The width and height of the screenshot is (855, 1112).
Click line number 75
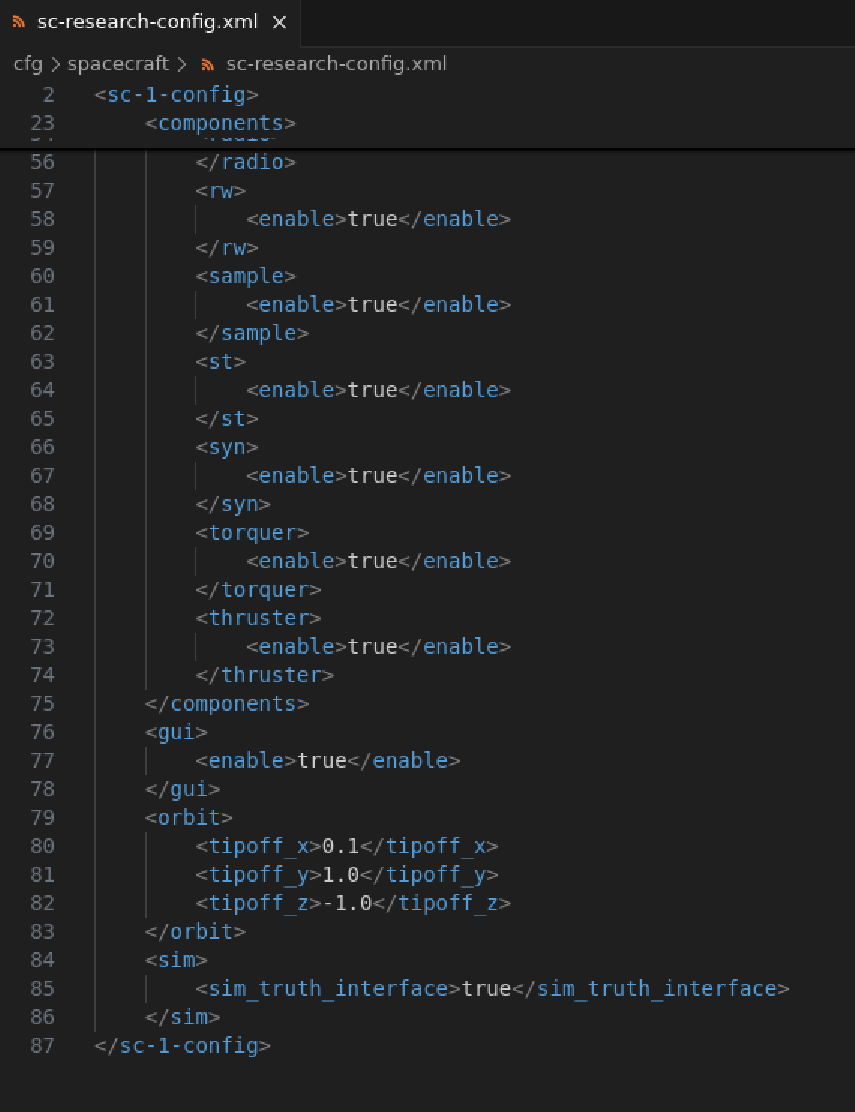(x=42, y=704)
